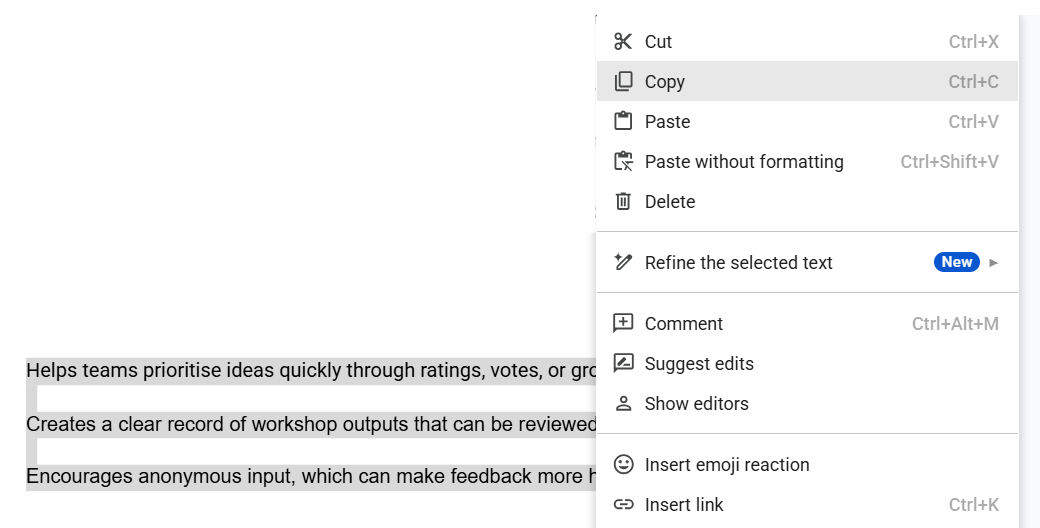Viewport: 1040px width, 528px height.
Task: Click the Copy icon in context menu
Action: coord(623,82)
